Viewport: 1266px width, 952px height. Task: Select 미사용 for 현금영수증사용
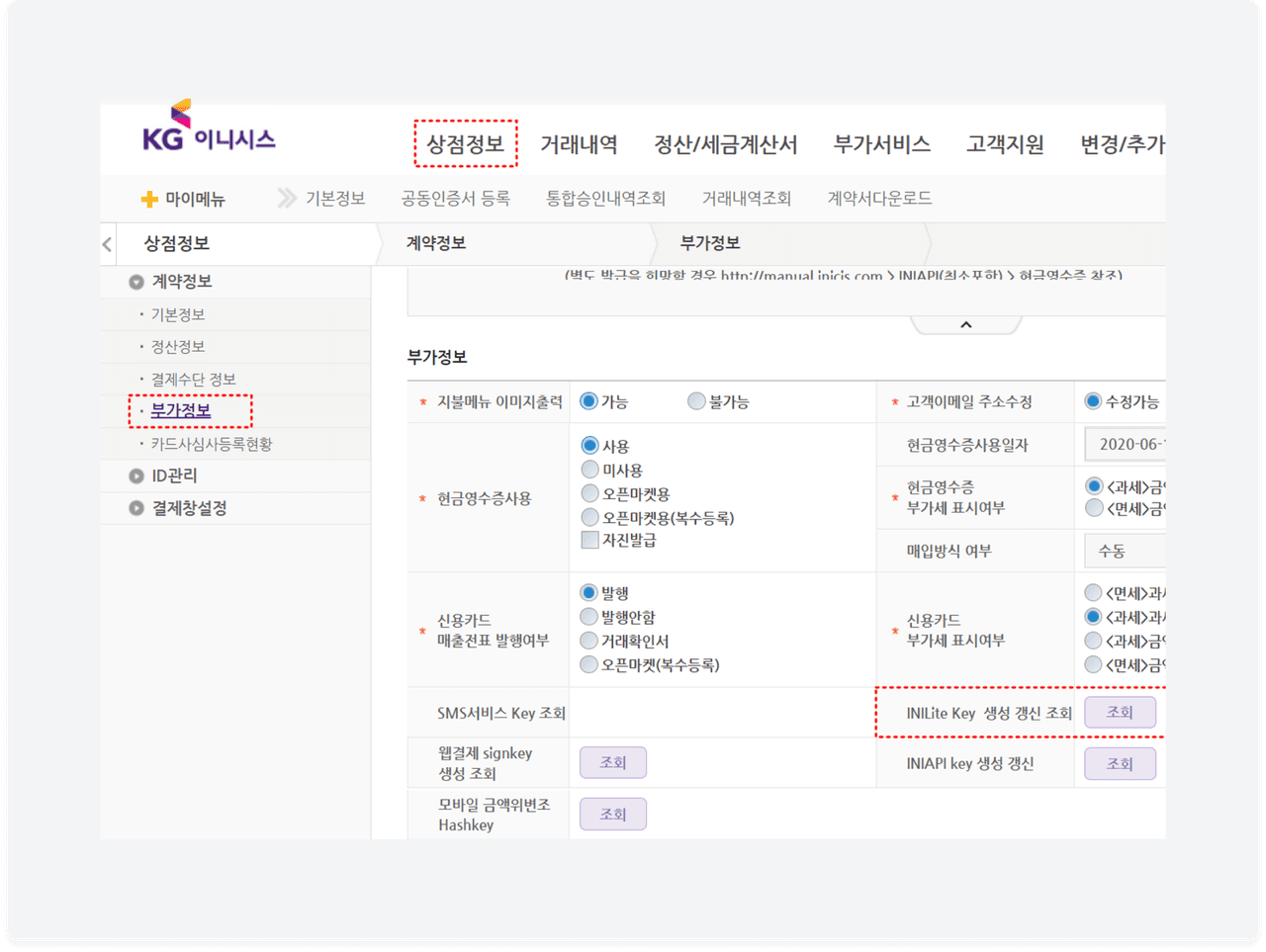[590, 470]
